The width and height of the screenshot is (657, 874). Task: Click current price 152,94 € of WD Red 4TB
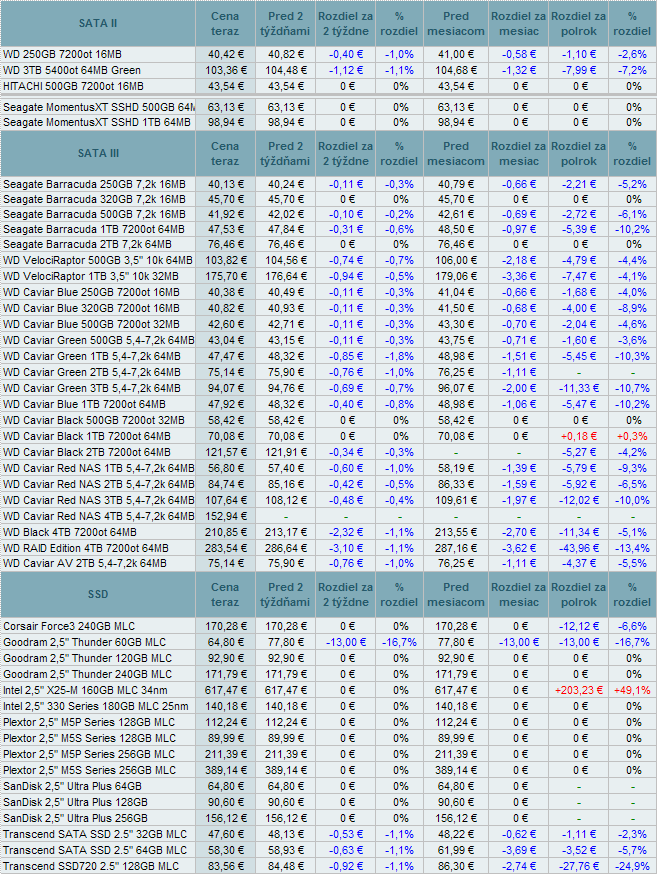225,516
